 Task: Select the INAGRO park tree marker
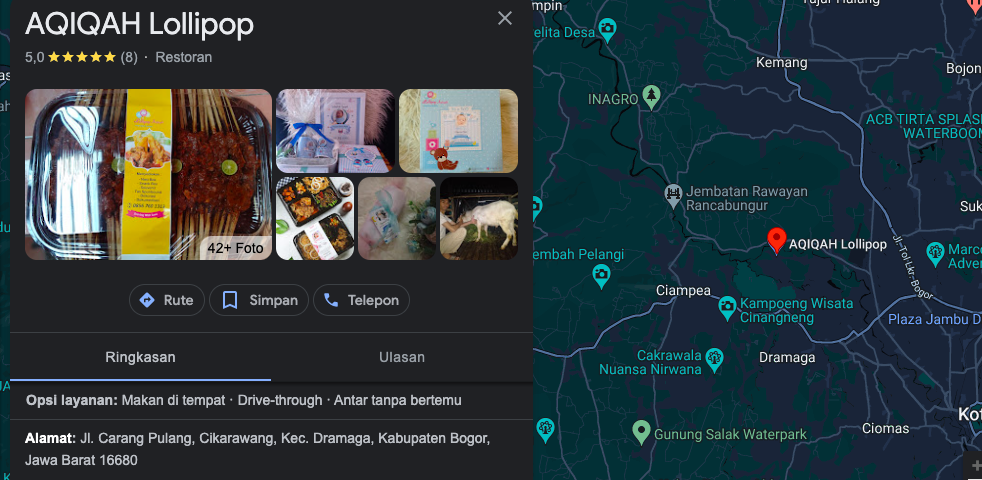652,97
